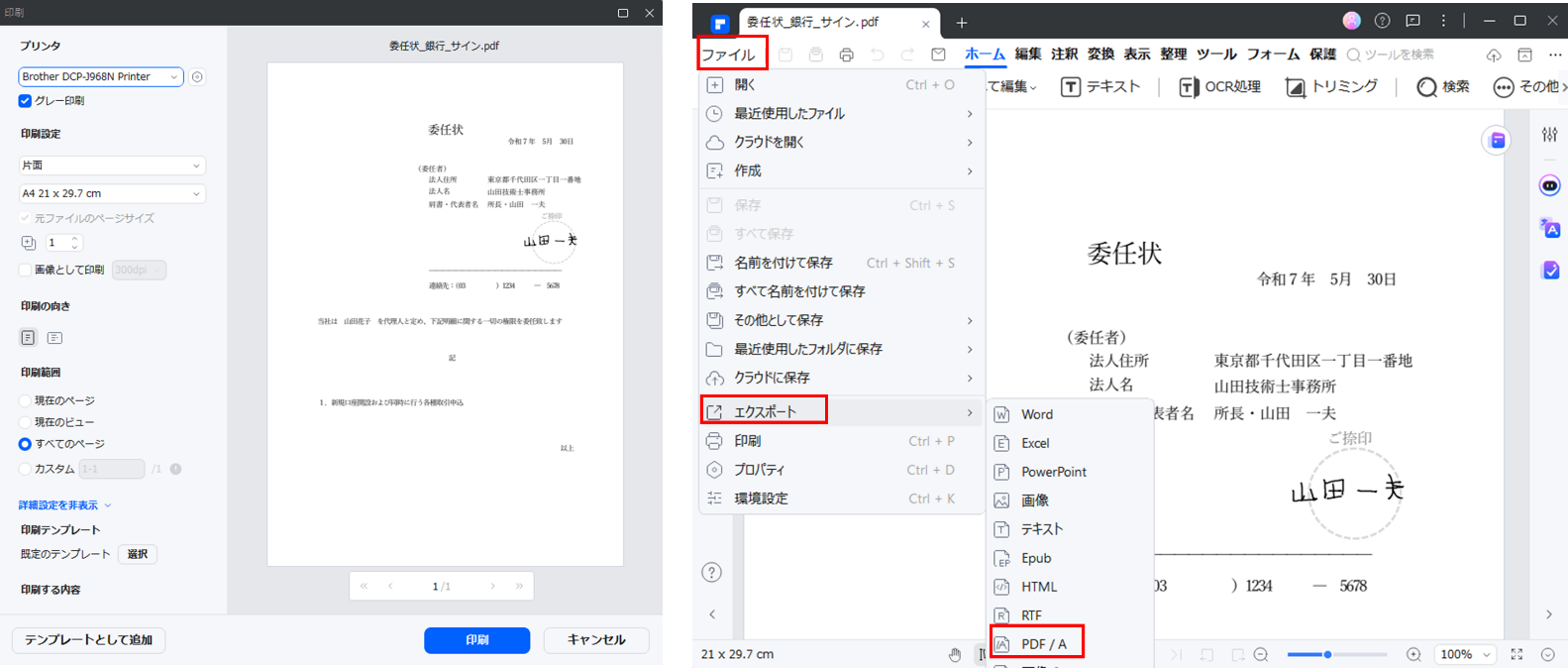Viewport: 1568px width, 668px height.
Task: Select カスタム radio button
Action: [25, 469]
